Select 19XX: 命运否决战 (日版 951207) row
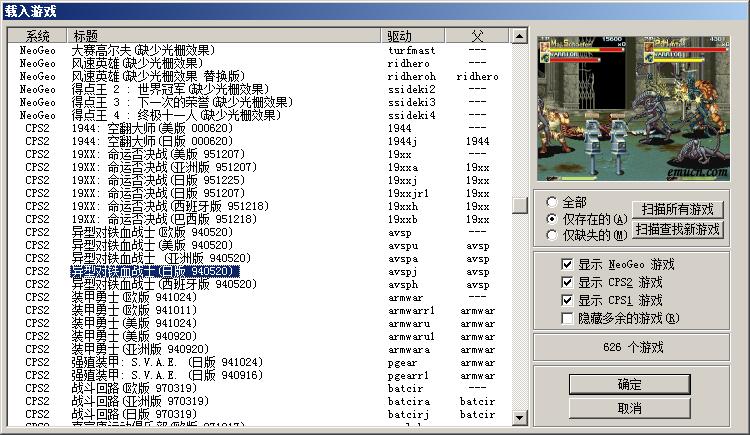Image resolution: width=750 pixels, height=435 pixels. tap(258, 193)
